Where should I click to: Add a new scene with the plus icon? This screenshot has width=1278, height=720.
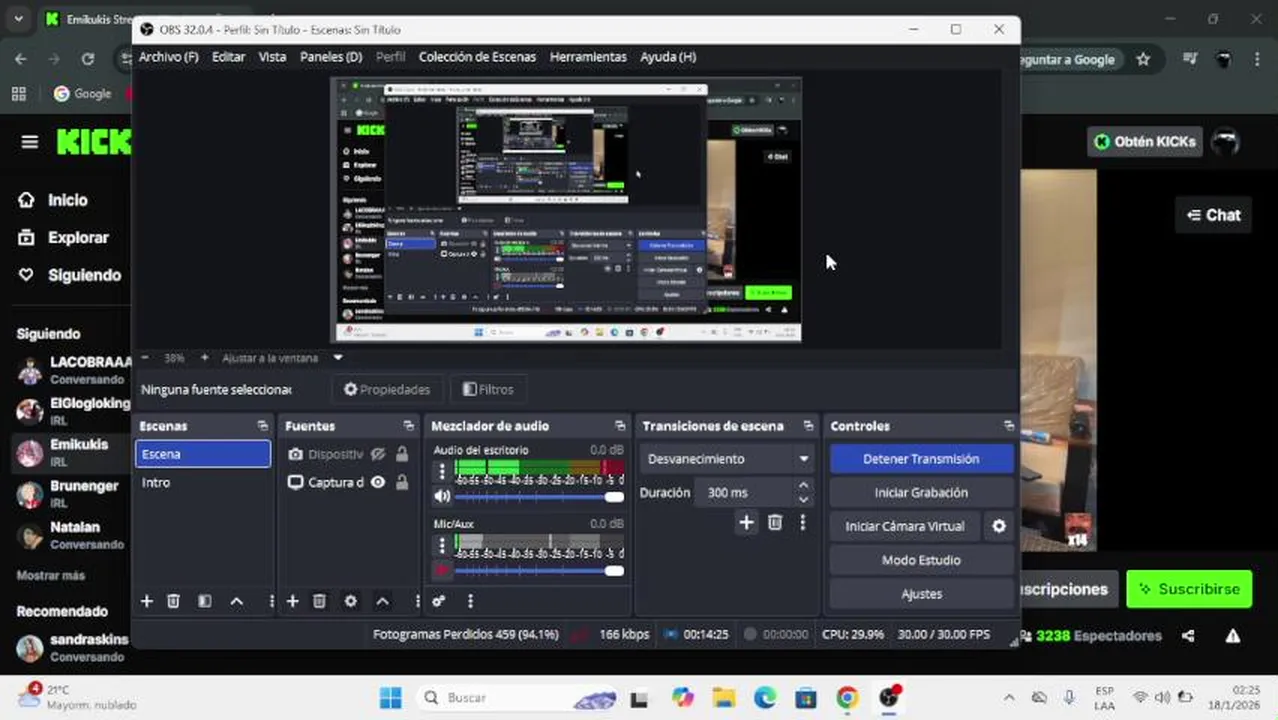146,601
